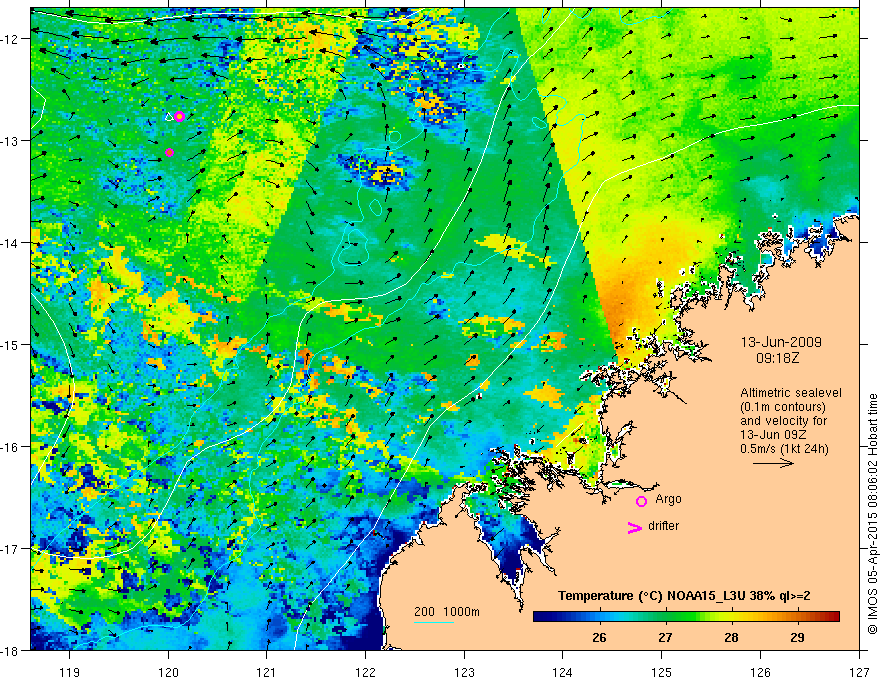Click the time text "09:18Z"

coord(777,358)
